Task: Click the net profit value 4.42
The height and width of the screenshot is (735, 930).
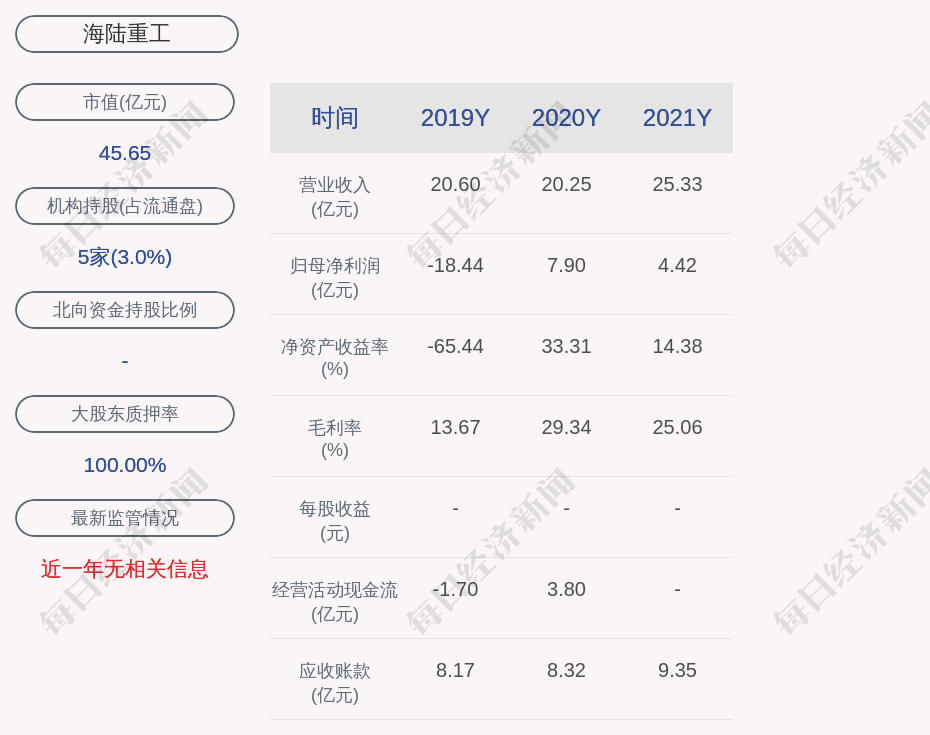Action: [x=677, y=265]
